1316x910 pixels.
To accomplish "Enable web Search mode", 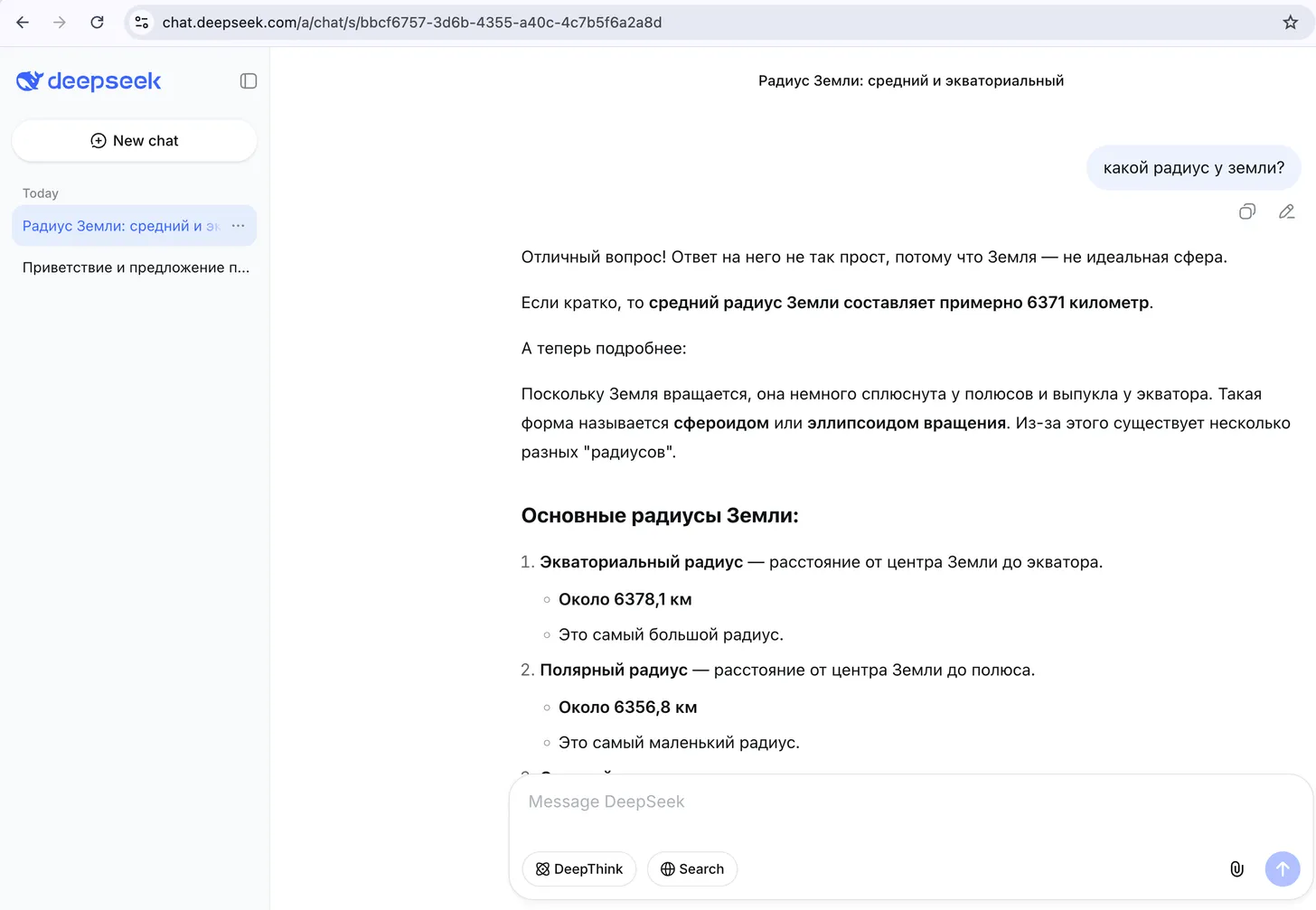I will 691,868.
